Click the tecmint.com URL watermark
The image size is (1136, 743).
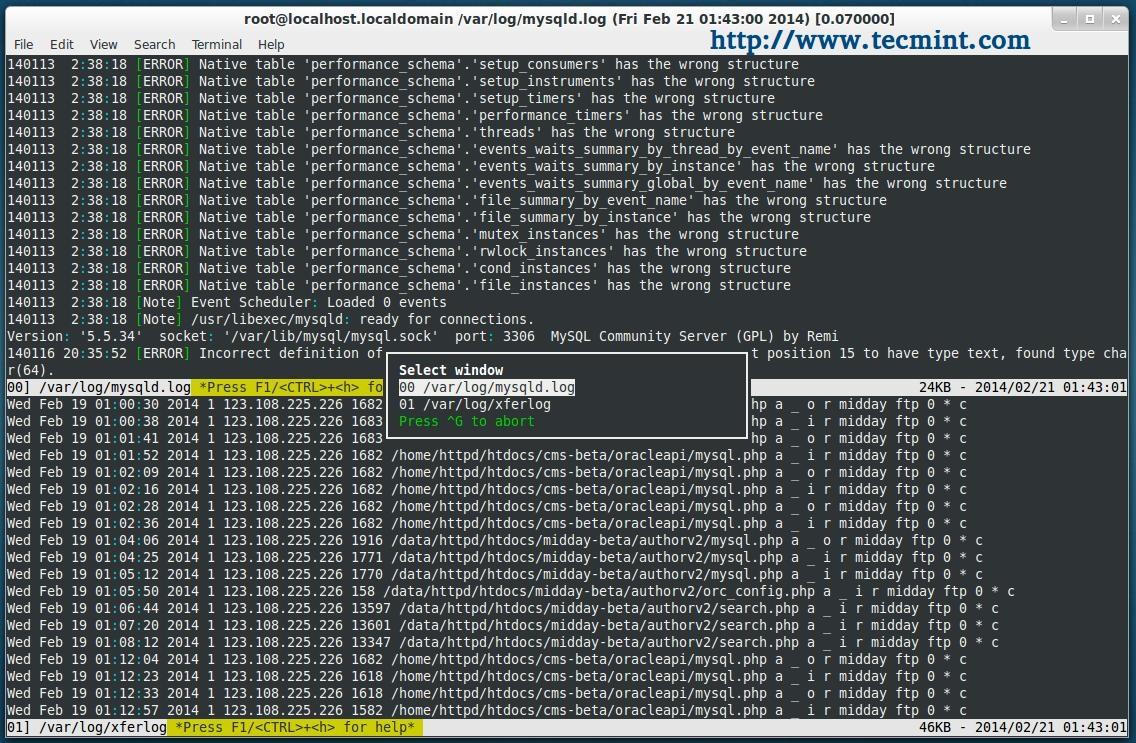870,40
